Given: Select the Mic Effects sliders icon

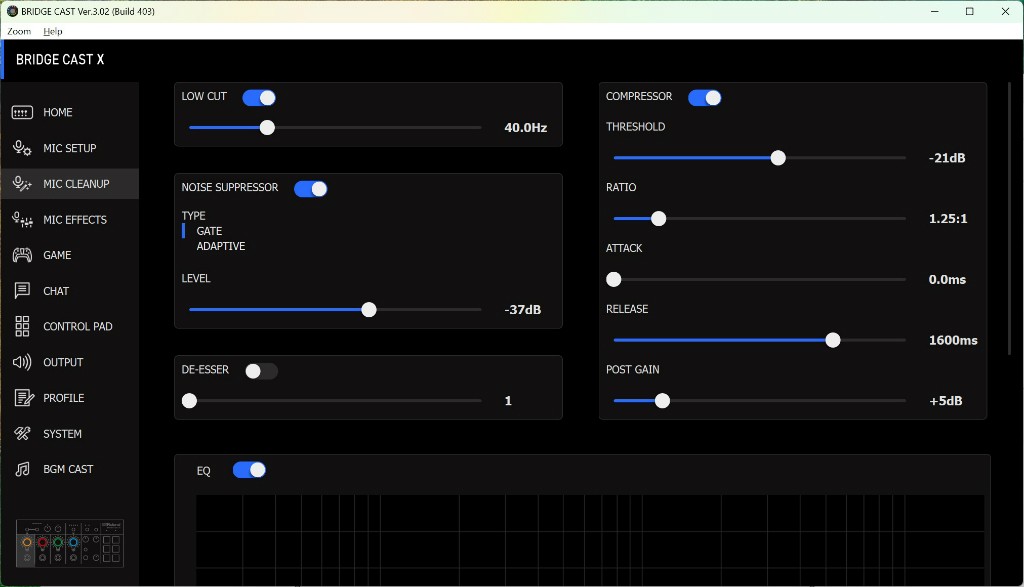Looking at the screenshot, I should (x=22, y=220).
